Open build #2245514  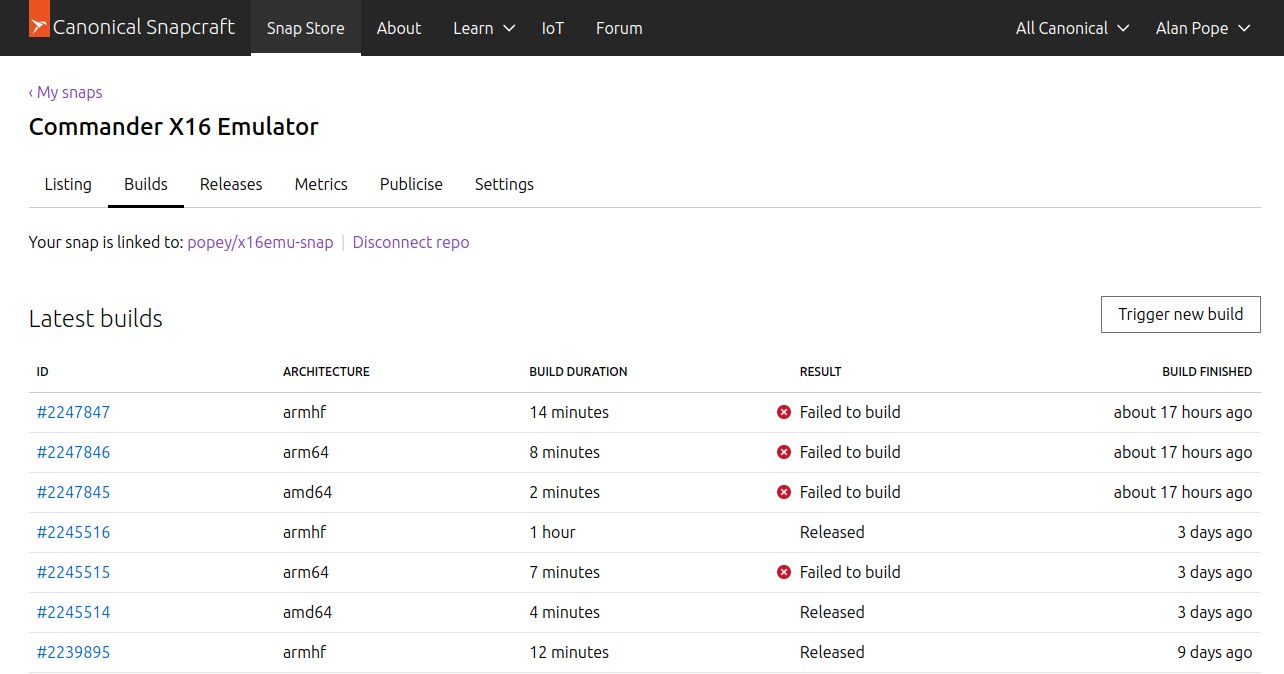click(73, 612)
